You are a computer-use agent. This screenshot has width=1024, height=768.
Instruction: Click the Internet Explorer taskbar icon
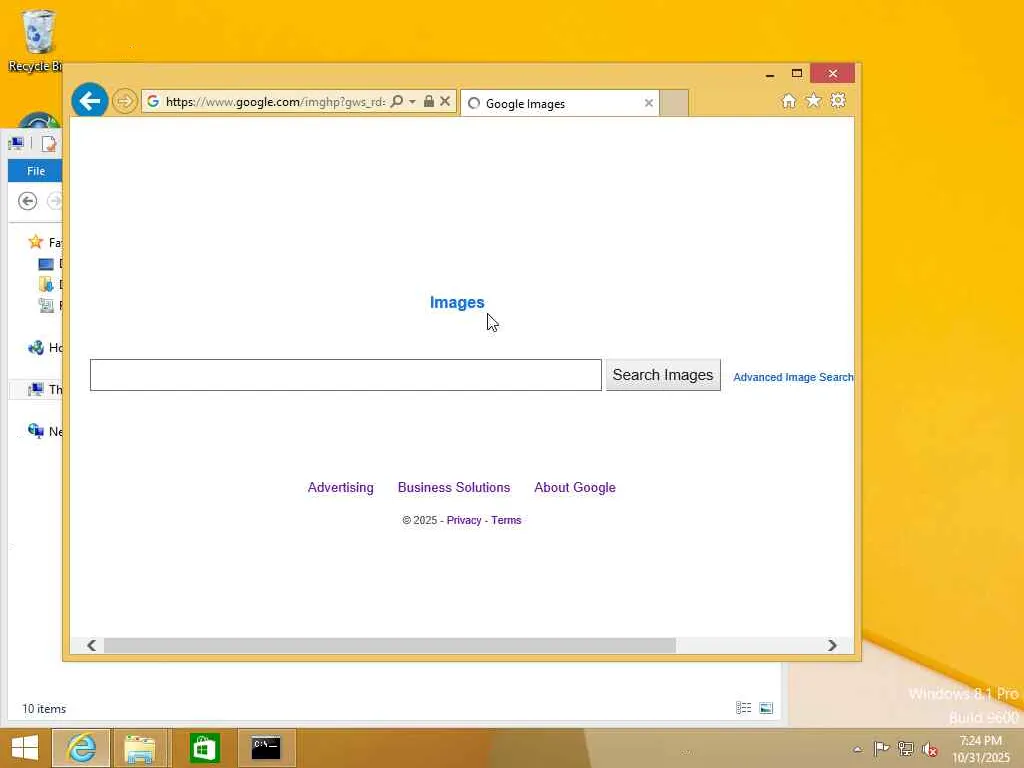(81, 748)
